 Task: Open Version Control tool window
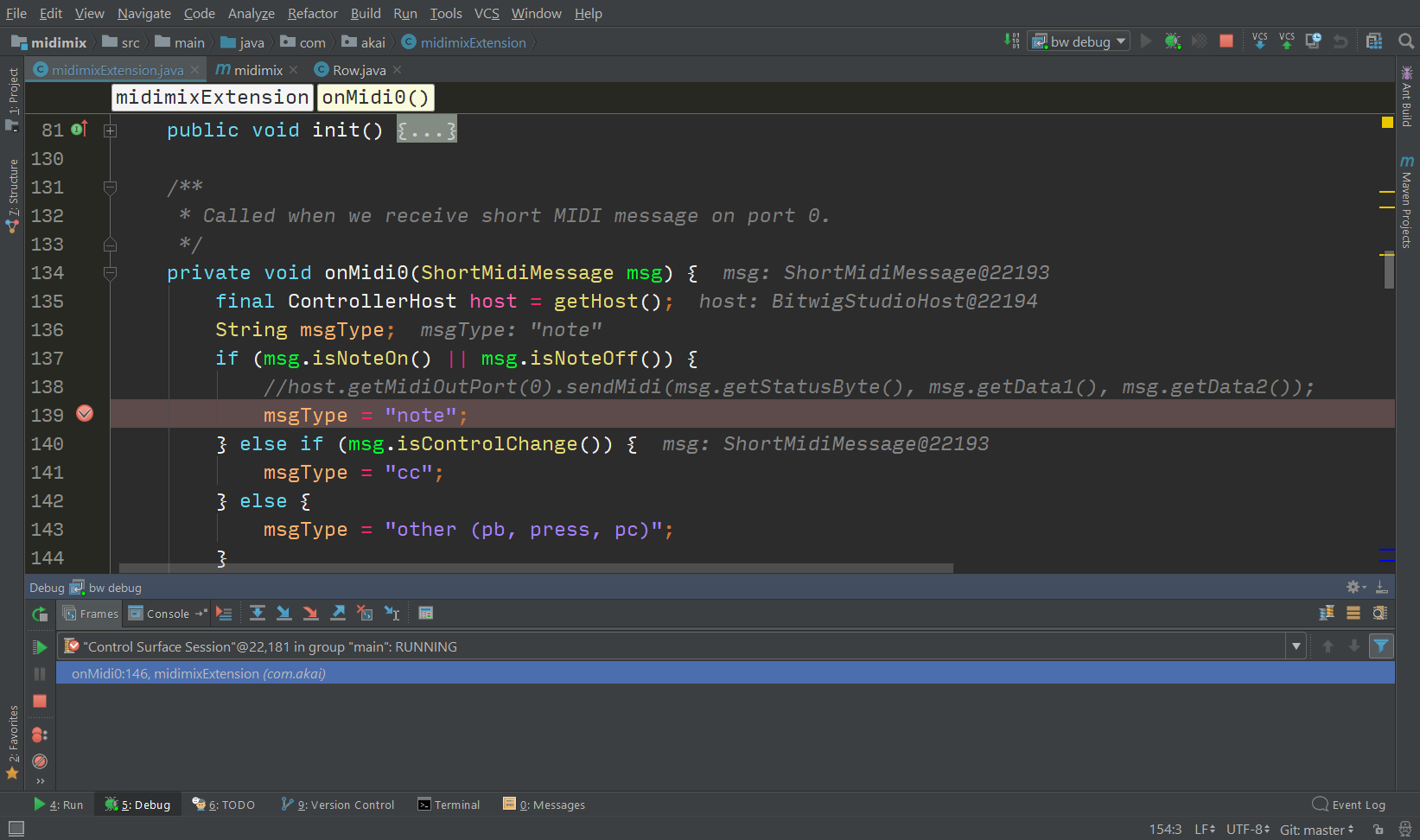(338, 805)
